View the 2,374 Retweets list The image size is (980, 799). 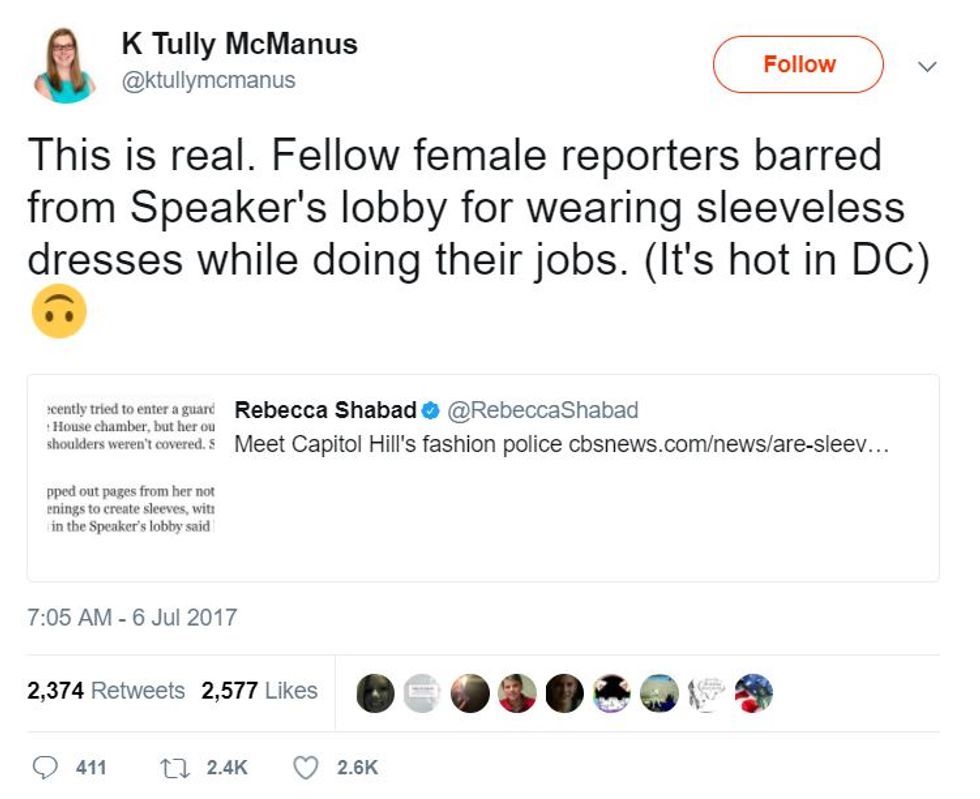[106, 691]
